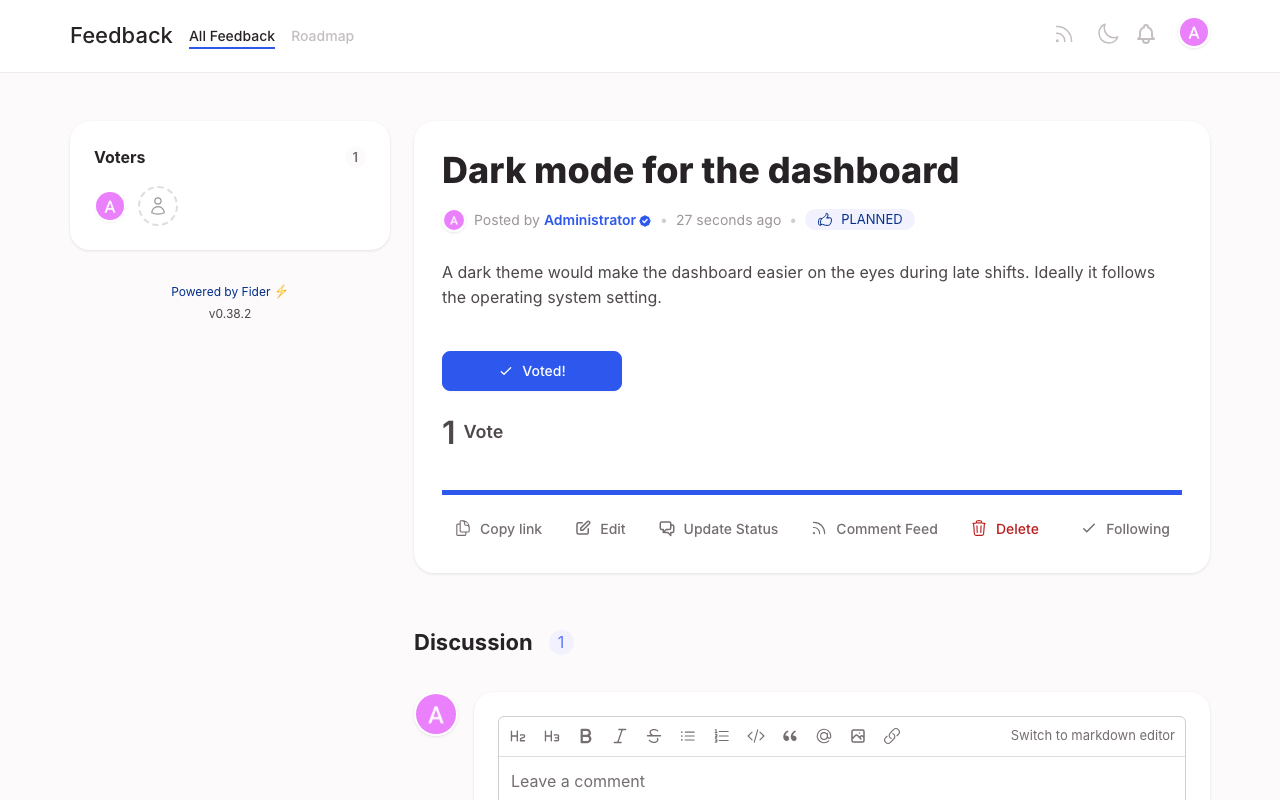Click the Voters count number

point(355,157)
